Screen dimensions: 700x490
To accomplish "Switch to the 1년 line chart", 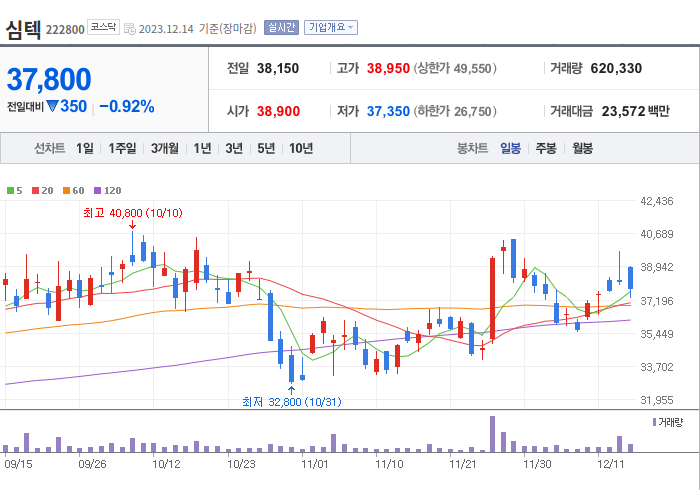I will (202, 148).
